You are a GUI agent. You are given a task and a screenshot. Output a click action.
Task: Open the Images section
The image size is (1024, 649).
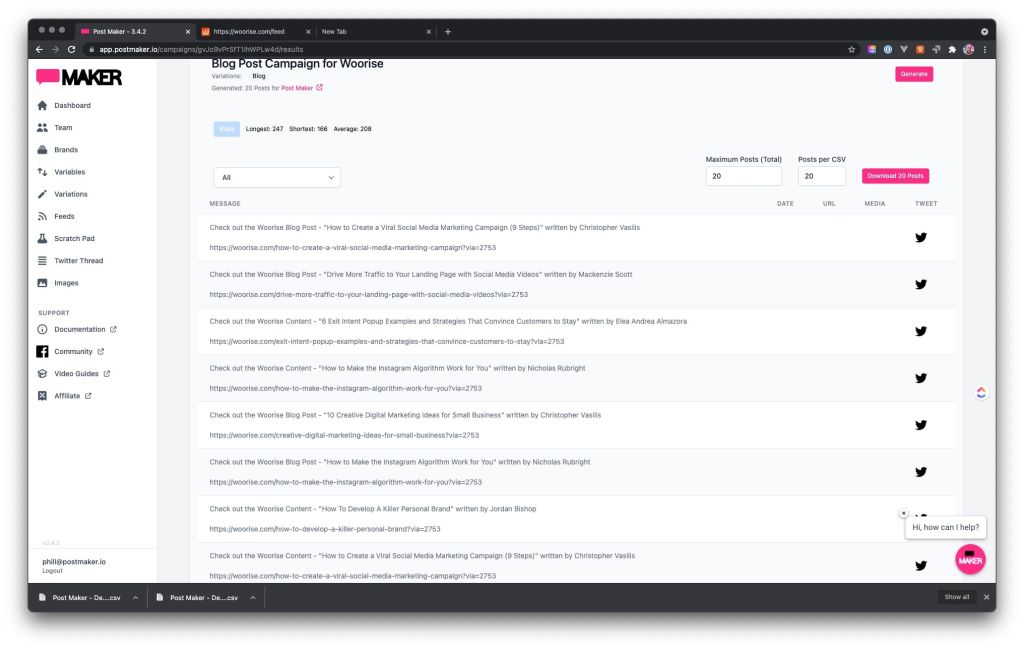click(x=58, y=283)
